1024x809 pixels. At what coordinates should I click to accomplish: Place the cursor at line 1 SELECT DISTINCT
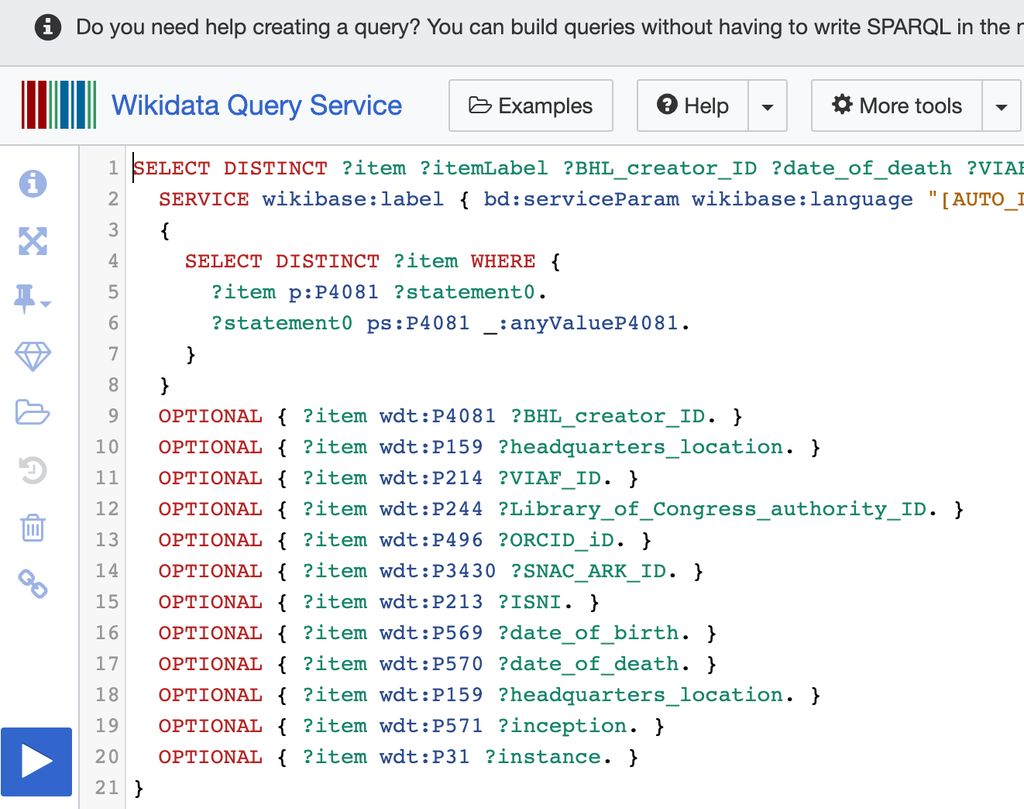tap(230, 168)
